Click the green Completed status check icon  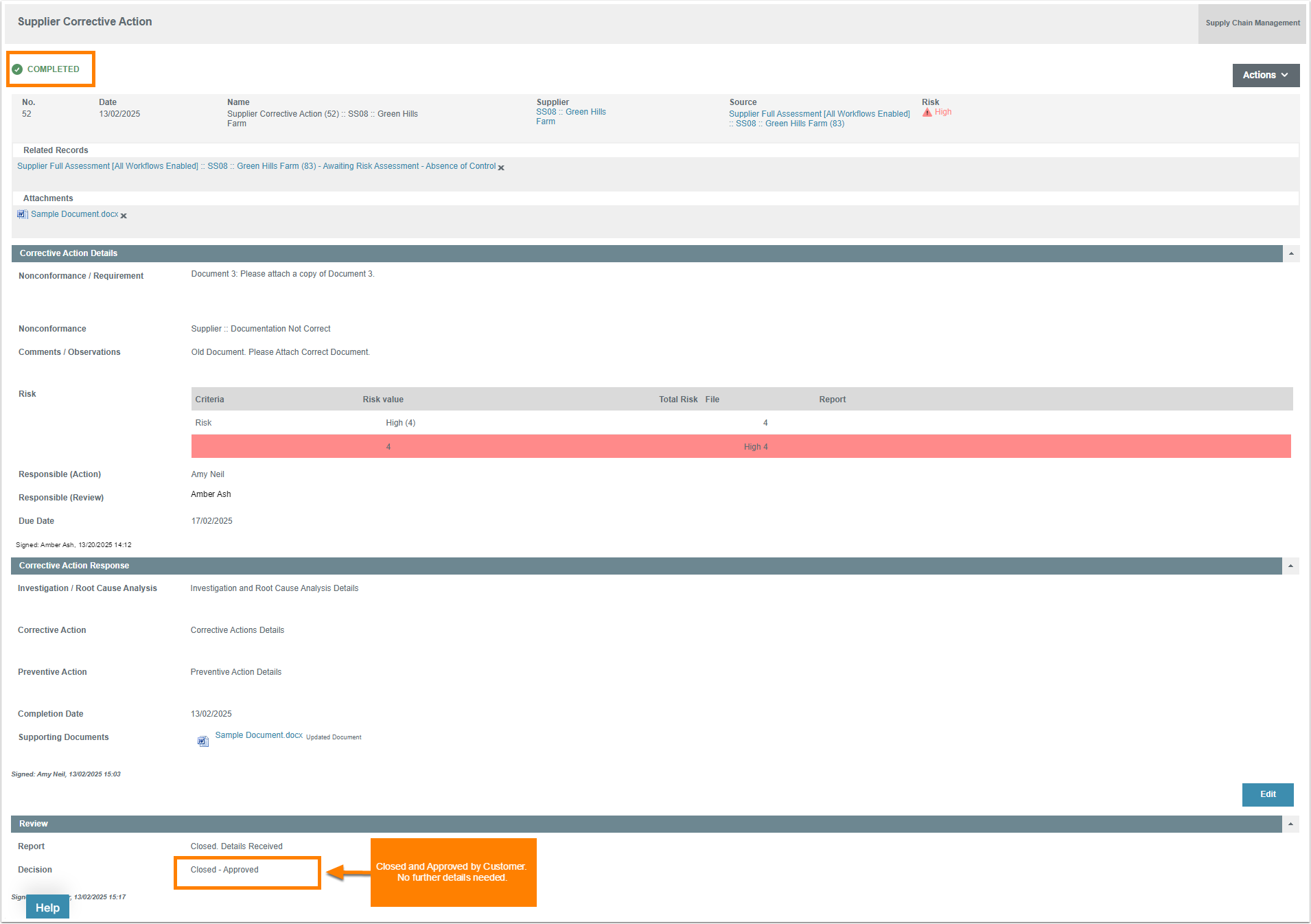[17, 69]
